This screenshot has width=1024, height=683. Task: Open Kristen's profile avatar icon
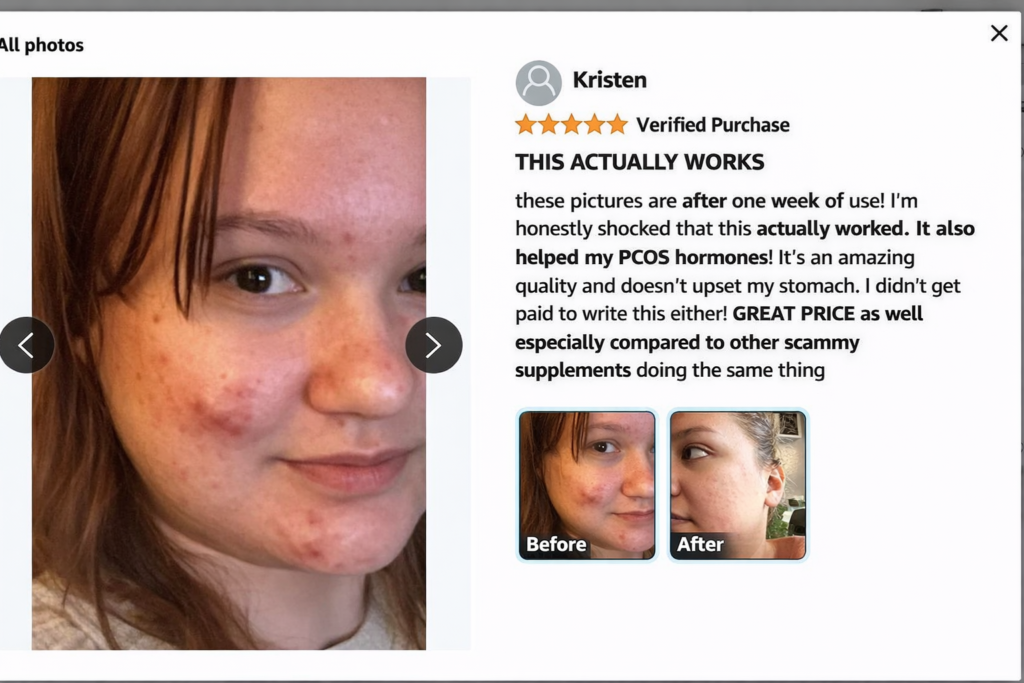tap(539, 83)
